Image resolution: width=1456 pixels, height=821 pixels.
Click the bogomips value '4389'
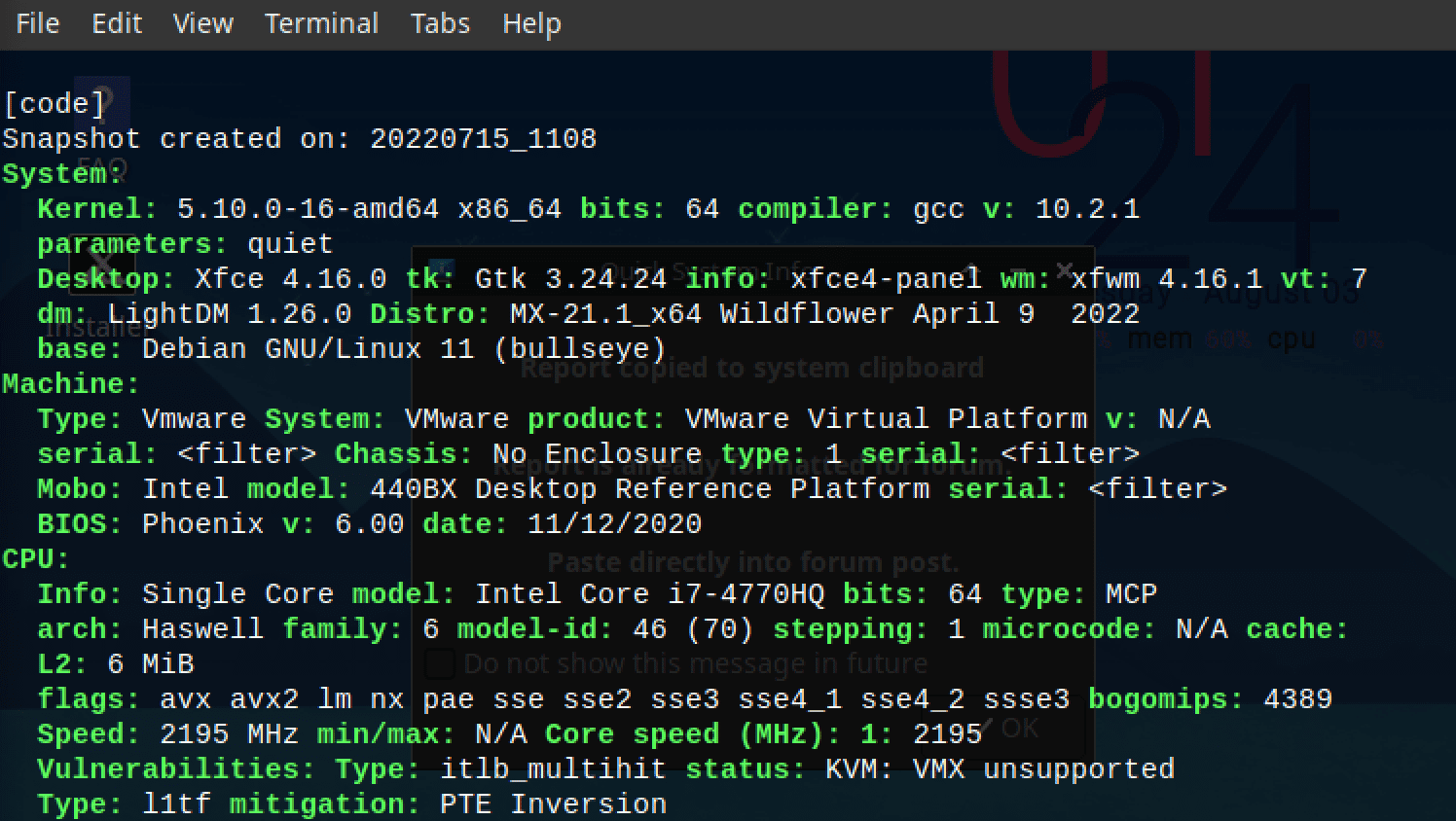pos(1297,699)
